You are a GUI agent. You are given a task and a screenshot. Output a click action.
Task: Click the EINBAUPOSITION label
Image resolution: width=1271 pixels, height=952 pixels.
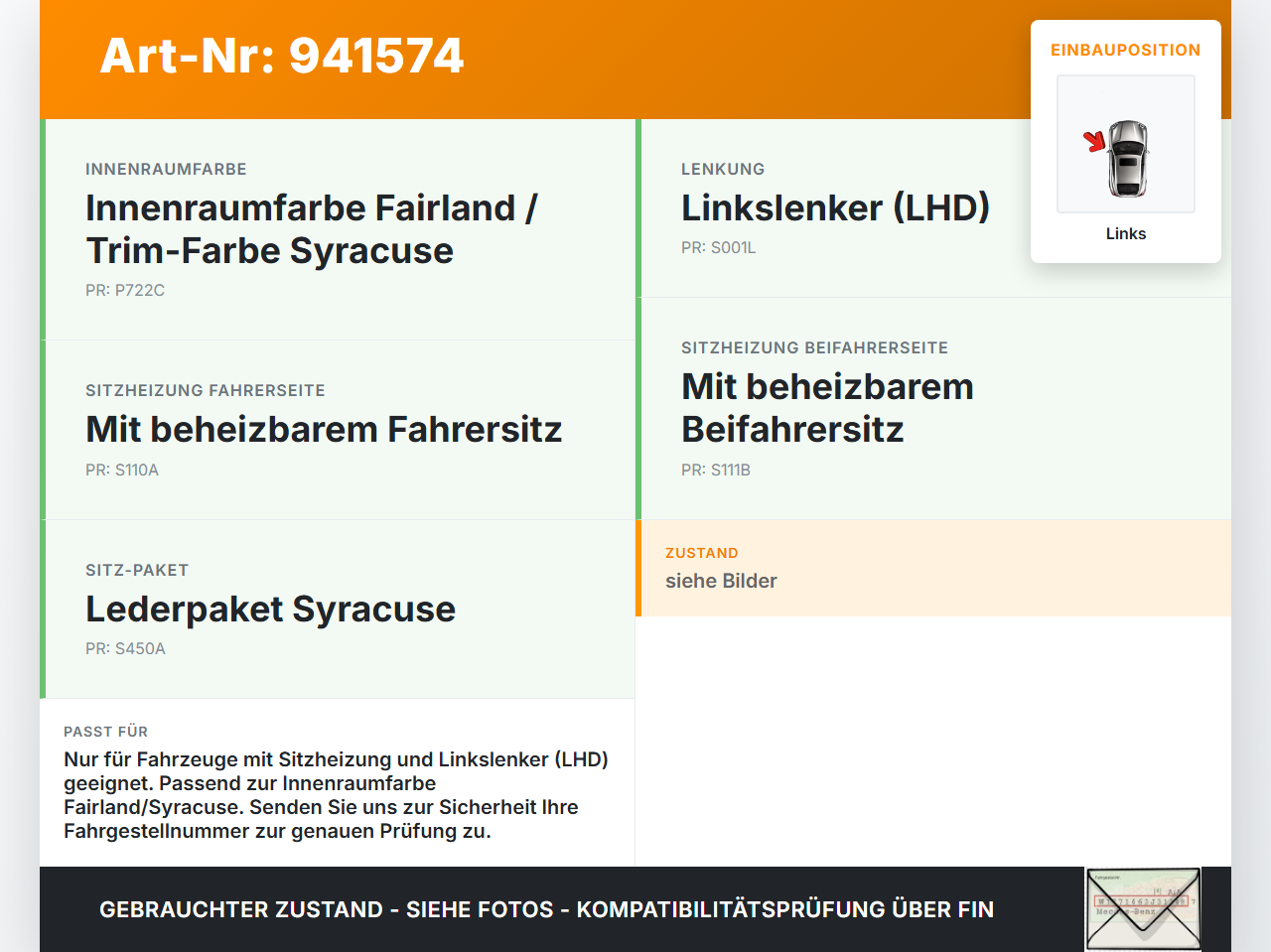[1126, 50]
